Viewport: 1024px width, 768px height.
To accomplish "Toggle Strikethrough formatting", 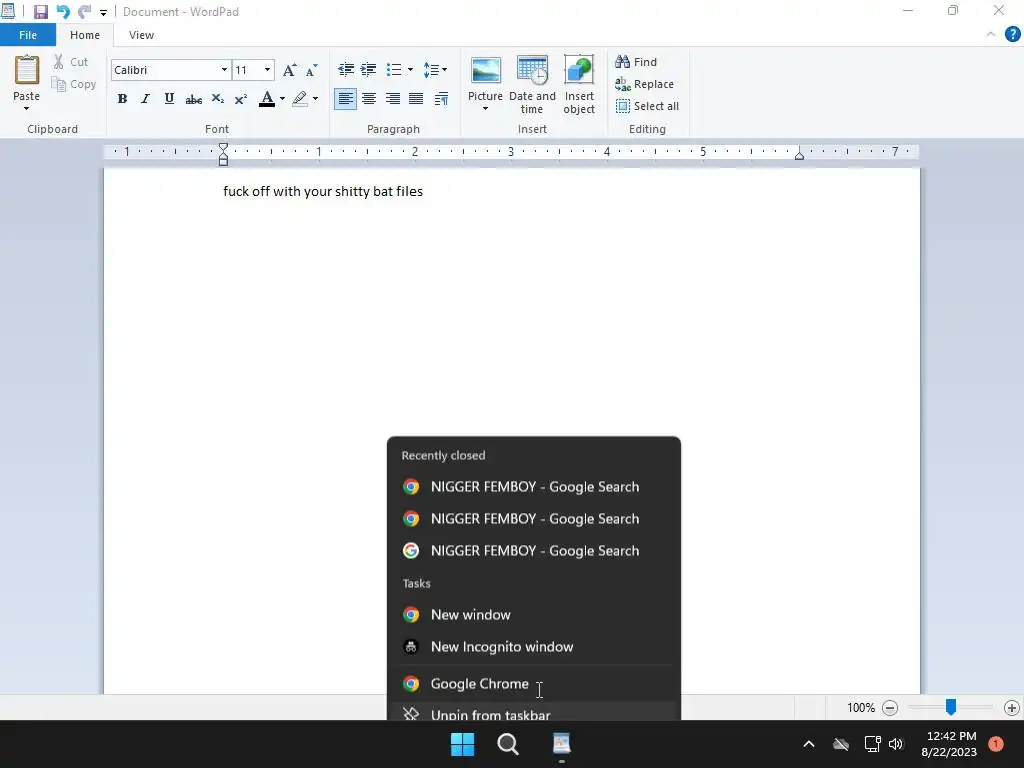I will click(x=193, y=99).
